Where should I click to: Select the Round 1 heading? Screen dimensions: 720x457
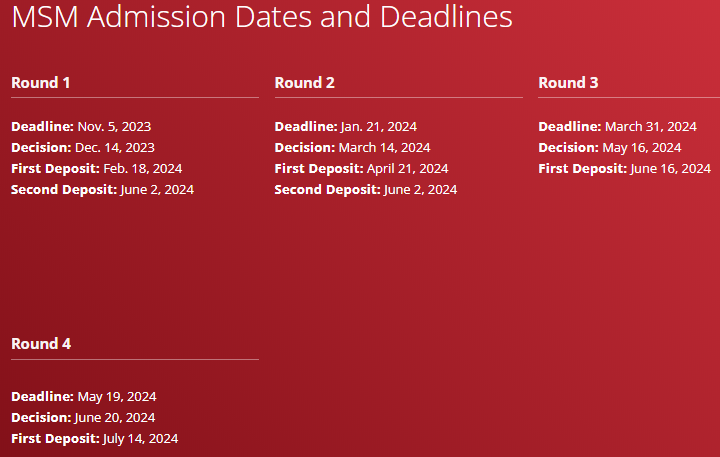pyautogui.click(x=41, y=82)
